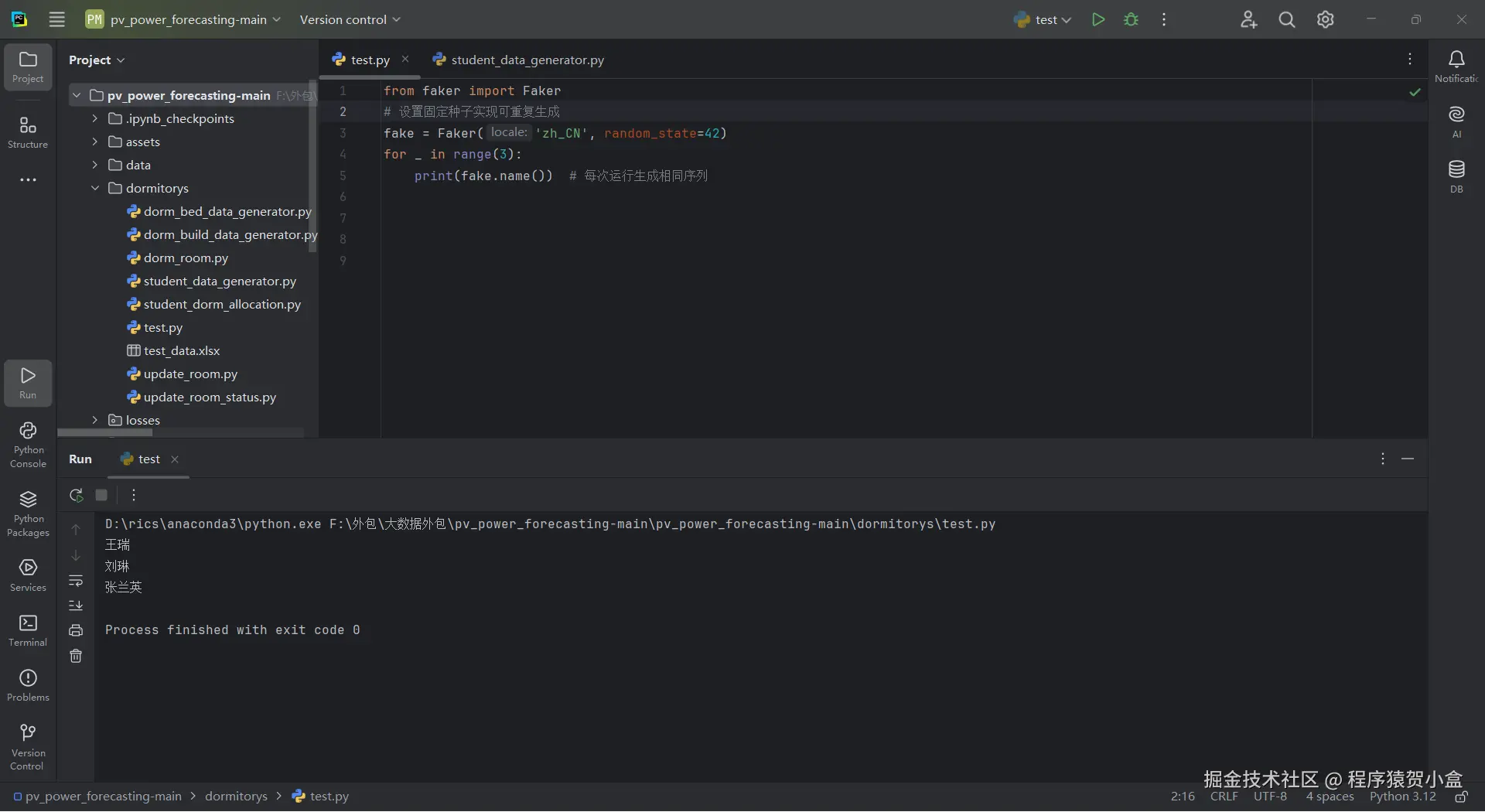Click the Rerun icon in the Run panel

point(76,496)
